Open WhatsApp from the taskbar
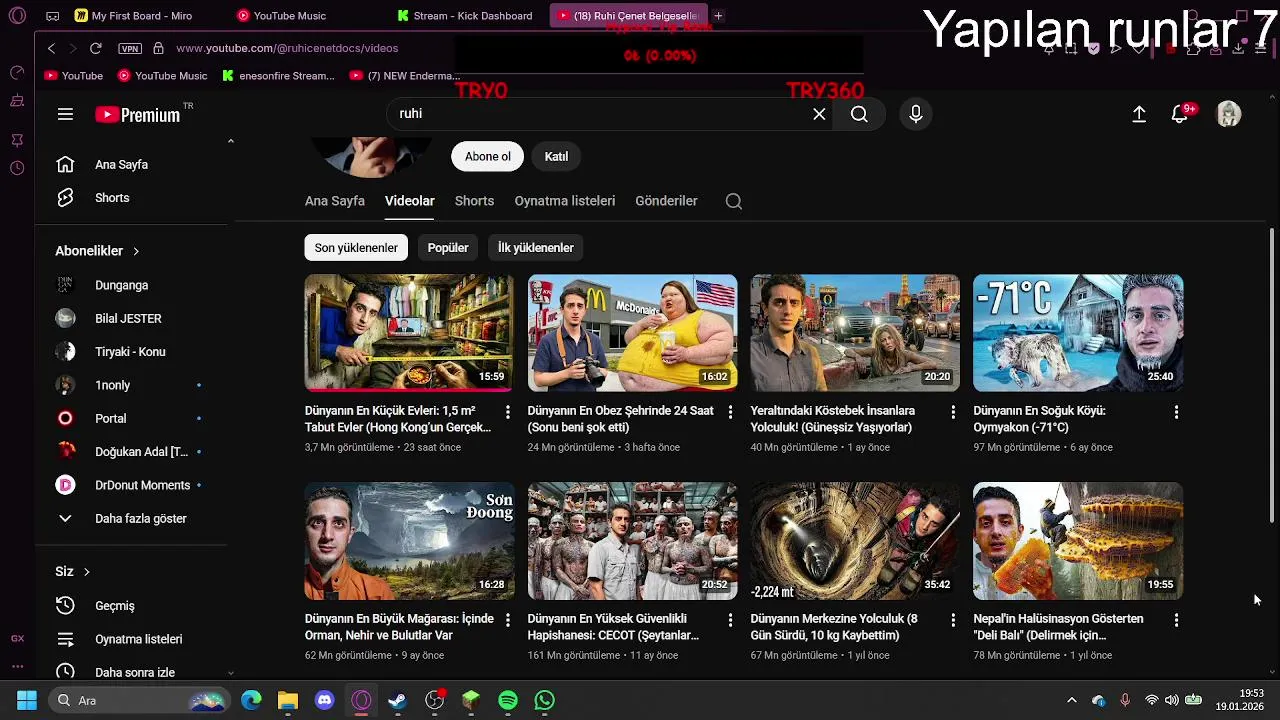The image size is (1280, 720). coord(544,700)
